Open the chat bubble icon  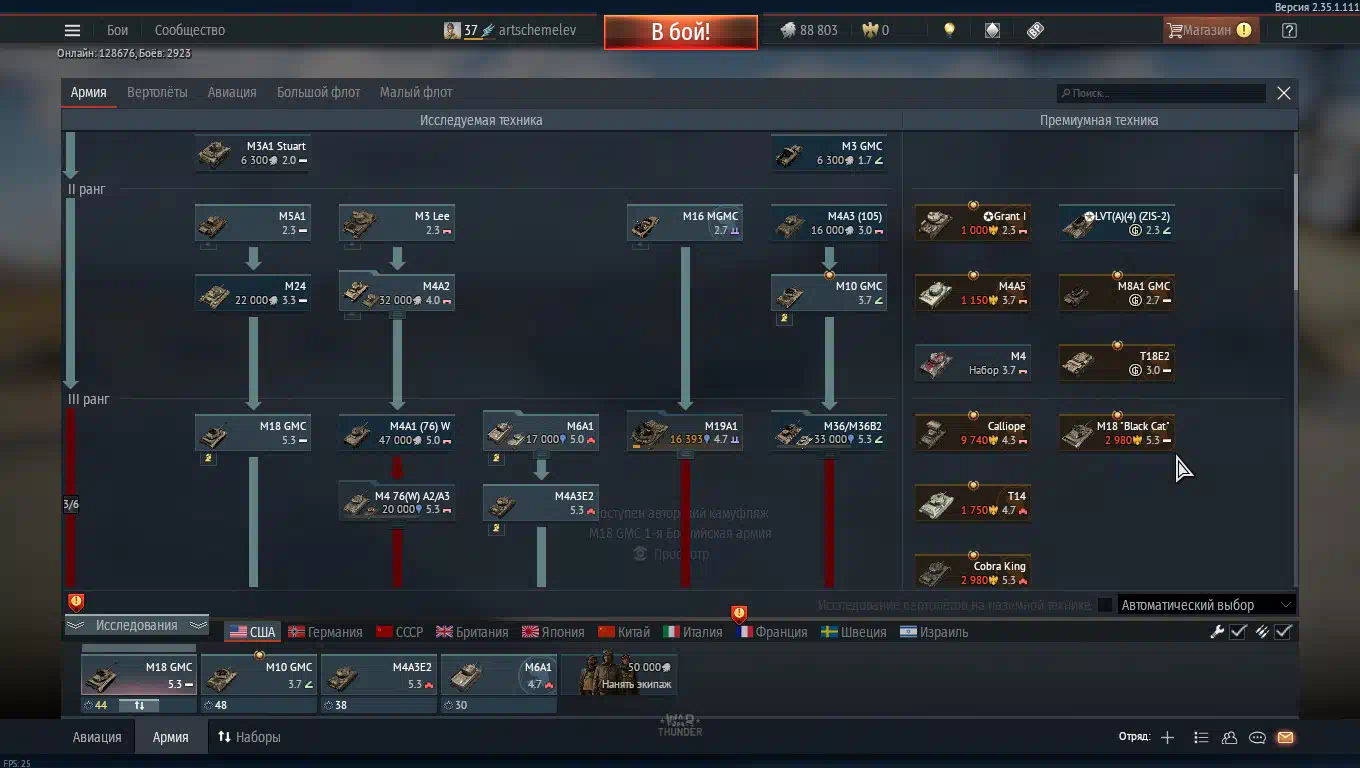coord(1258,738)
